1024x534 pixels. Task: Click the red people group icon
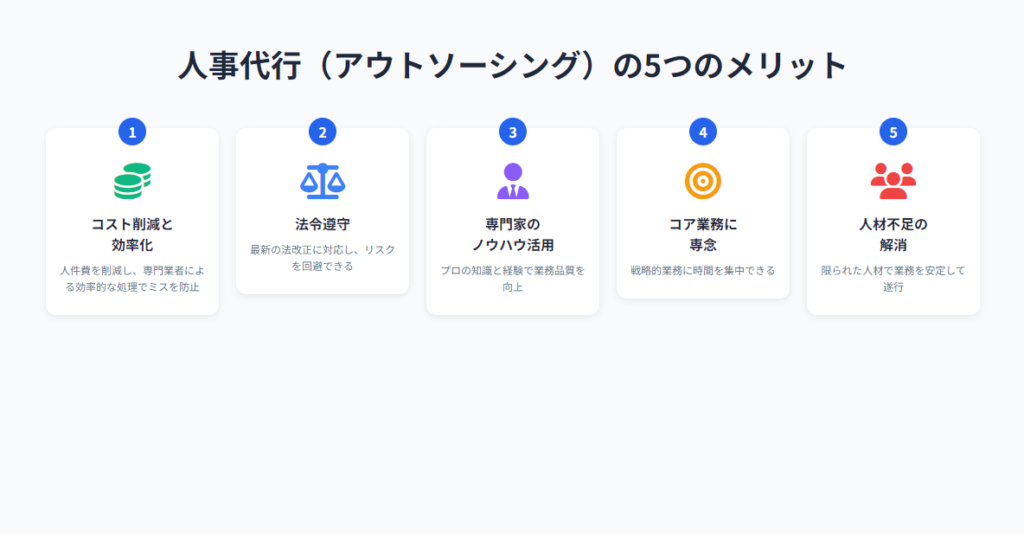tap(893, 181)
